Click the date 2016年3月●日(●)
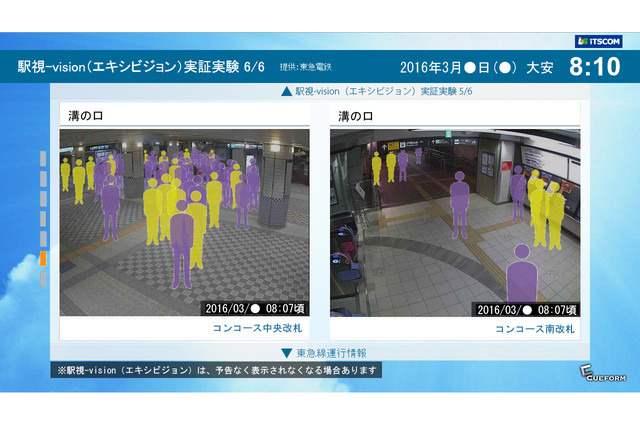 [458, 67]
